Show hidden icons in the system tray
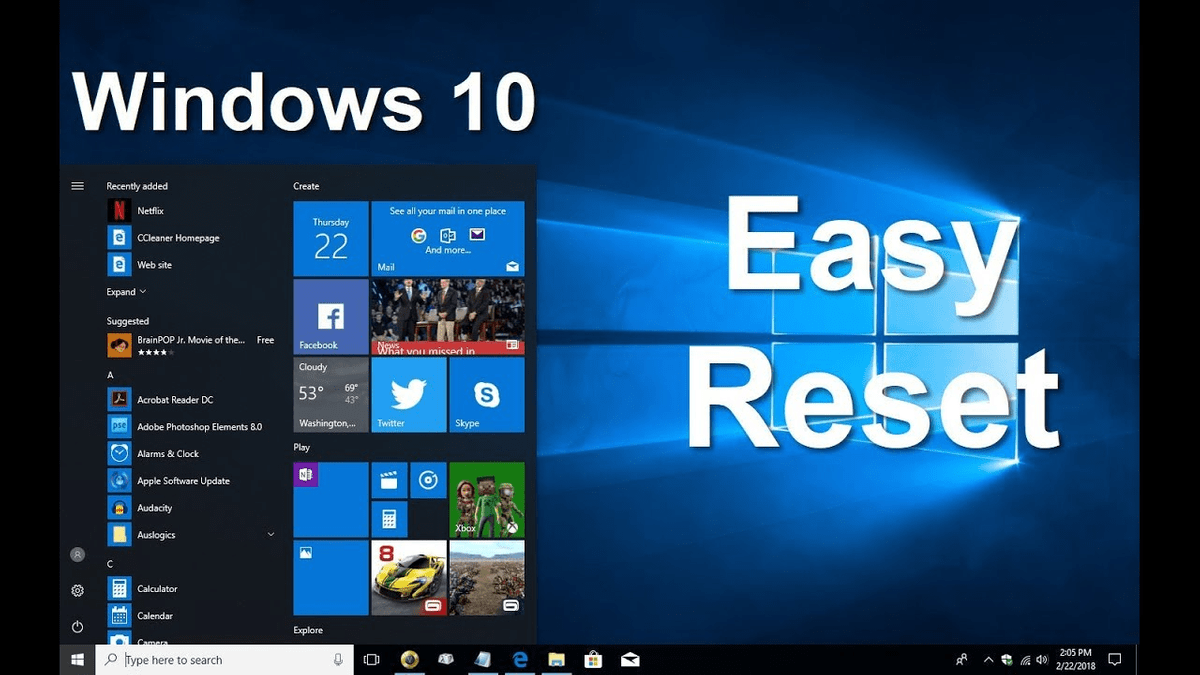Viewport: 1200px width, 675px height. (x=988, y=659)
